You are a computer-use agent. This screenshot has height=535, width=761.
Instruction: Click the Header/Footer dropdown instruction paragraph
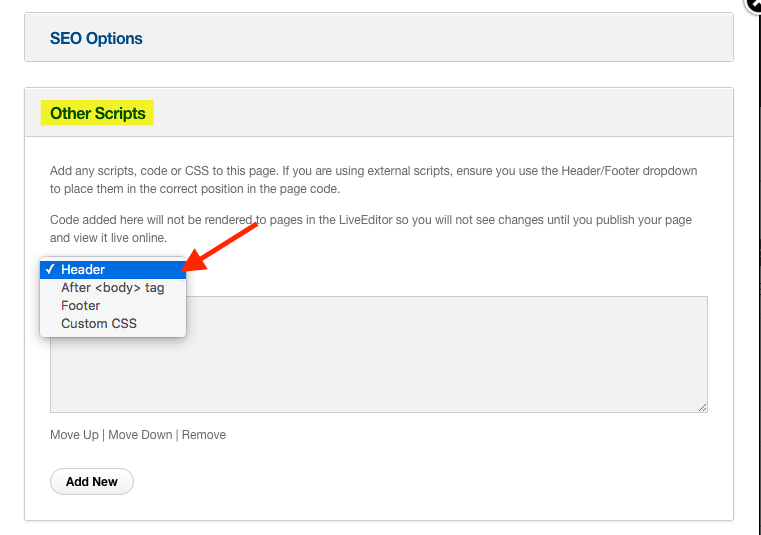(x=374, y=180)
